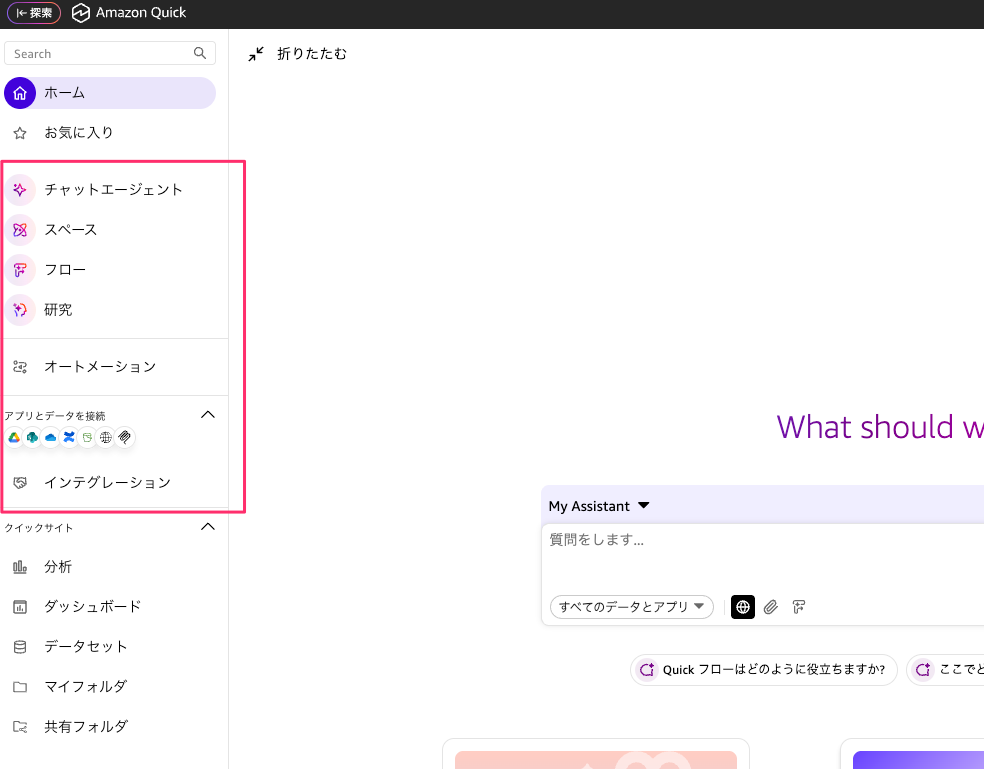Click the 探索 button in the top bar
Viewport: 984px width, 769px height.
34,13
